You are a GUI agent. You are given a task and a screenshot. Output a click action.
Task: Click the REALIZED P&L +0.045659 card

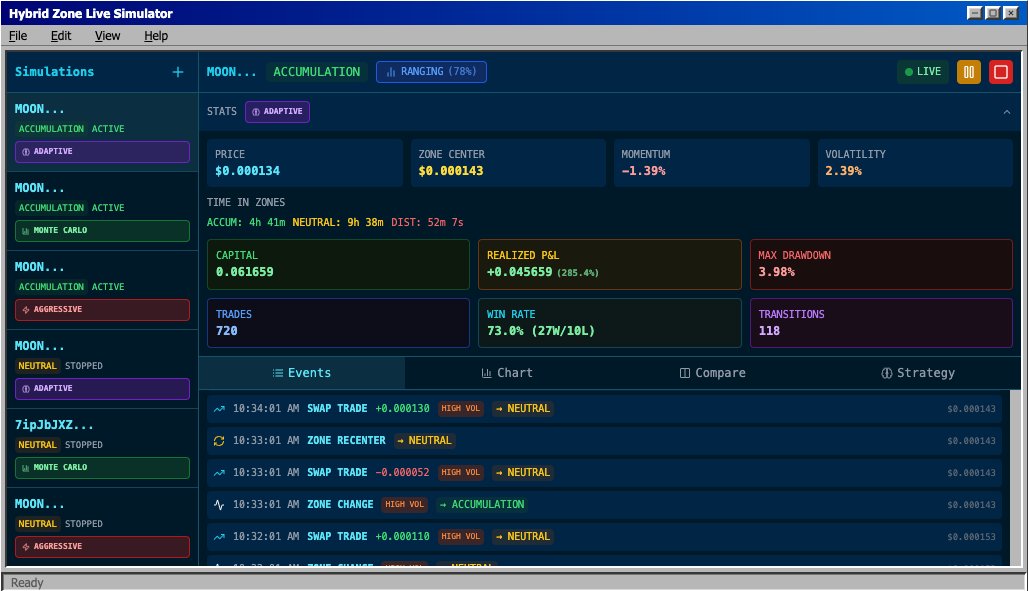610,264
